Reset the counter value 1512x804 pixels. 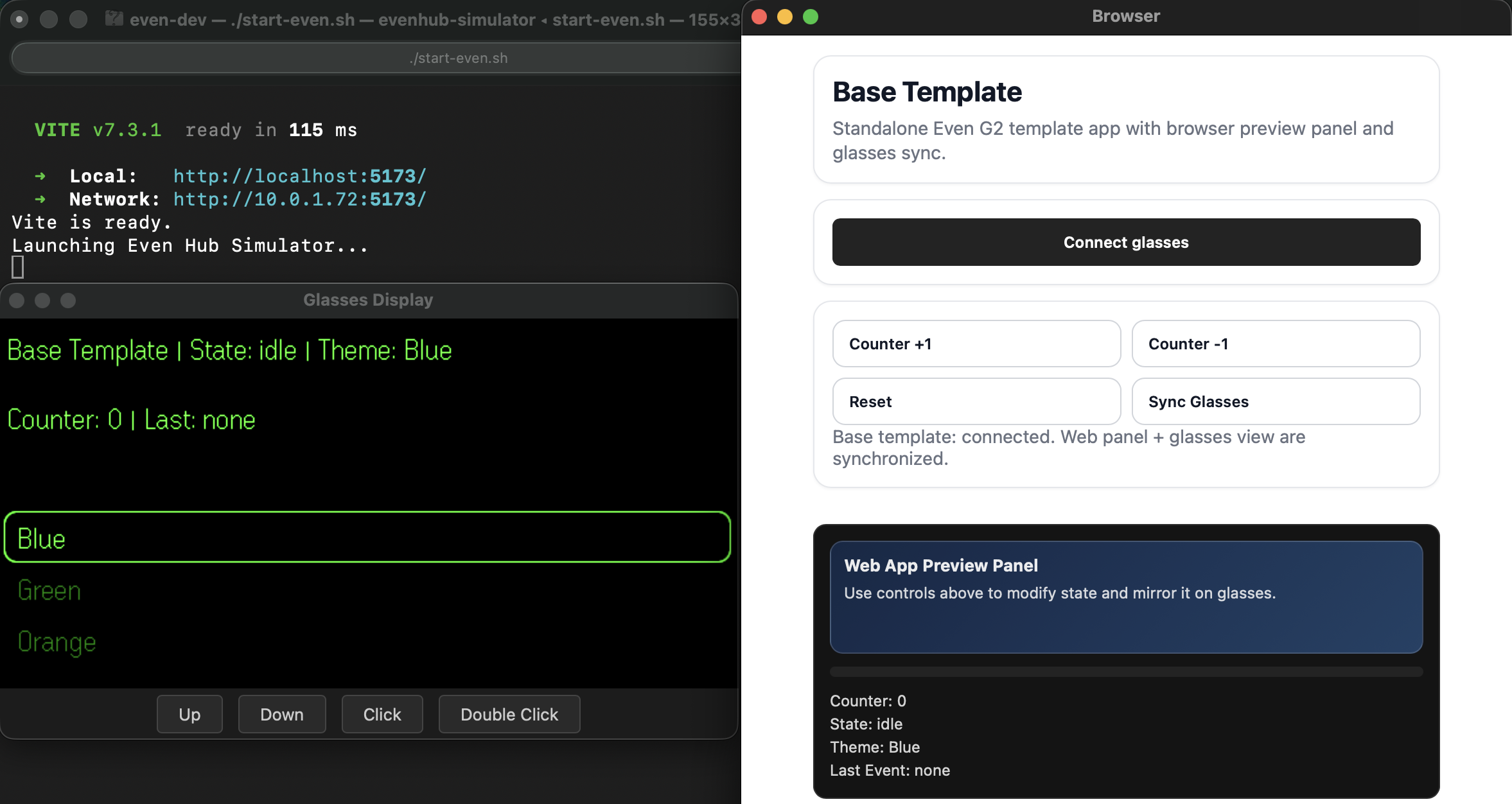pyautogui.click(x=976, y=401)
